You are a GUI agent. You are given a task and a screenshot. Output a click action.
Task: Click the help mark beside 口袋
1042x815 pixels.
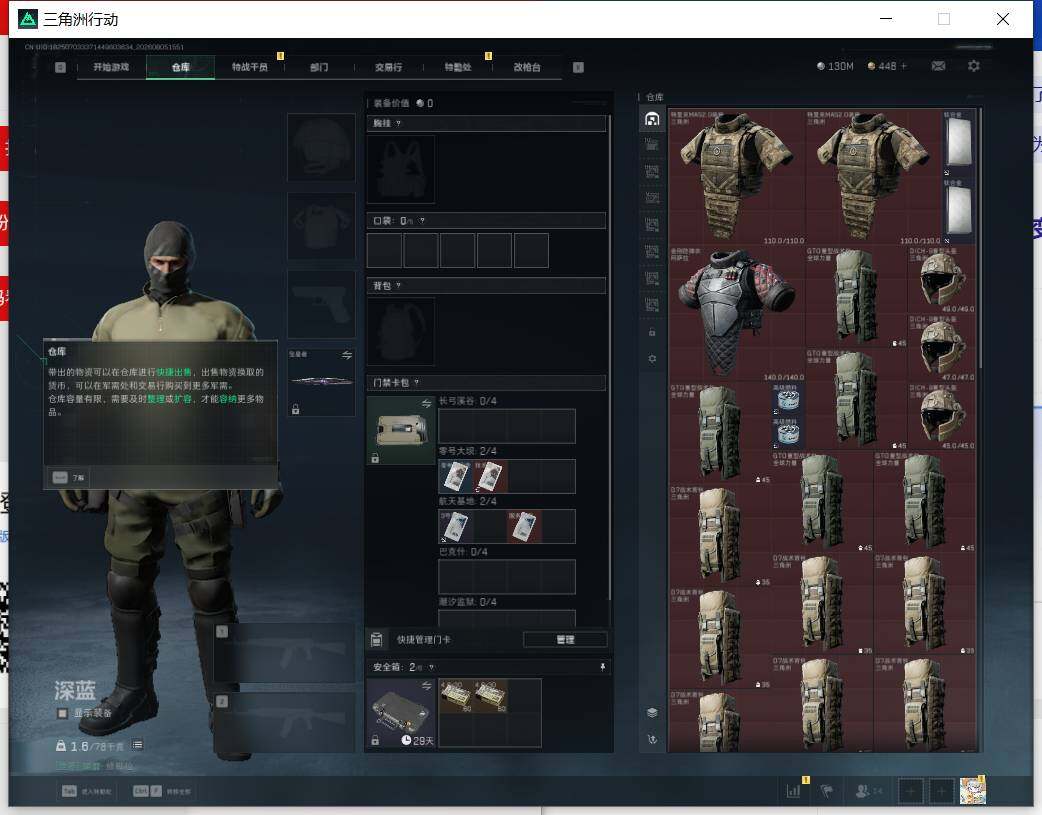[422, 221]
